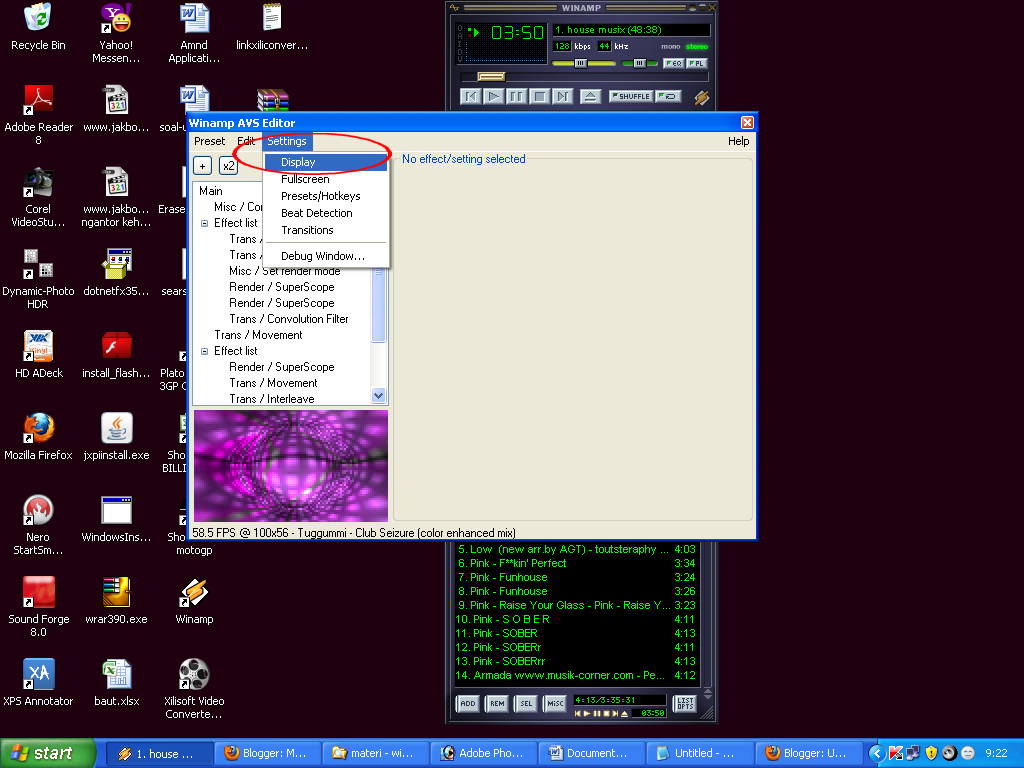Open Debug Window... from Settings menu
The width and height of the screenshot is (1024, 768).
(325, 256)
